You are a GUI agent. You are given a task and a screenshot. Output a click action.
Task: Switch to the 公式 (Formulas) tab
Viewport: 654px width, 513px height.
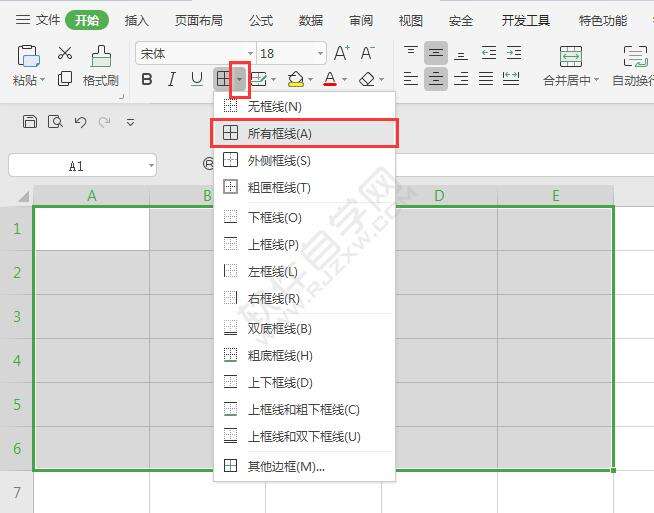click(261, 20)
